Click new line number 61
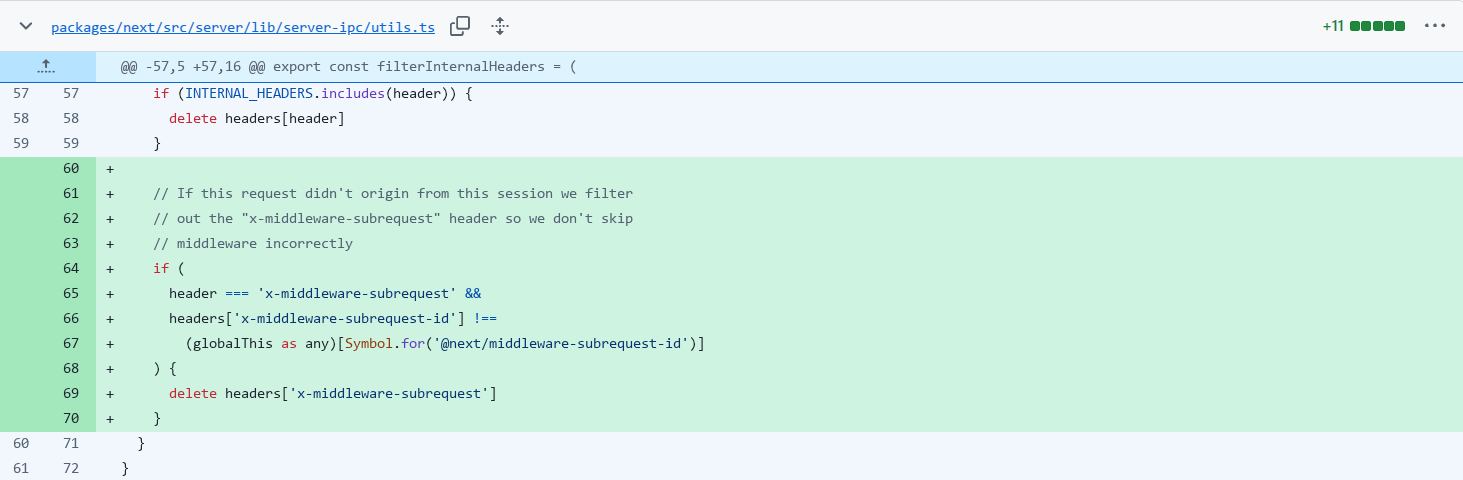1463x480 pixels. pyautogui.click(x=70, y=193)
